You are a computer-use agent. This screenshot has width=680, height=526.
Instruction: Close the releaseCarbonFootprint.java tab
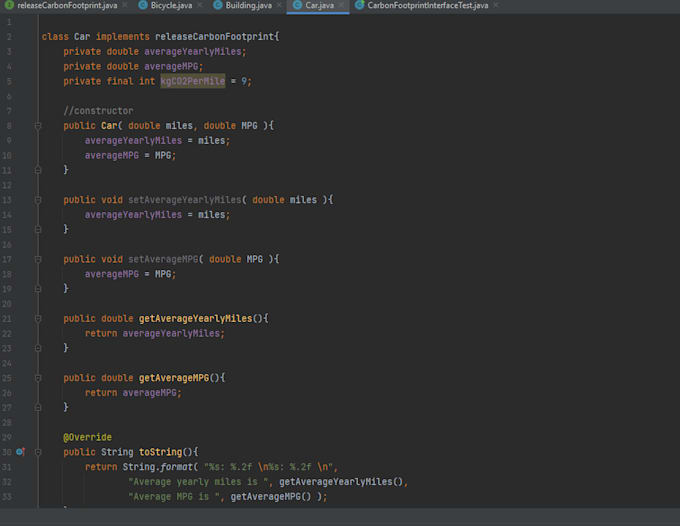click(125, 5)
